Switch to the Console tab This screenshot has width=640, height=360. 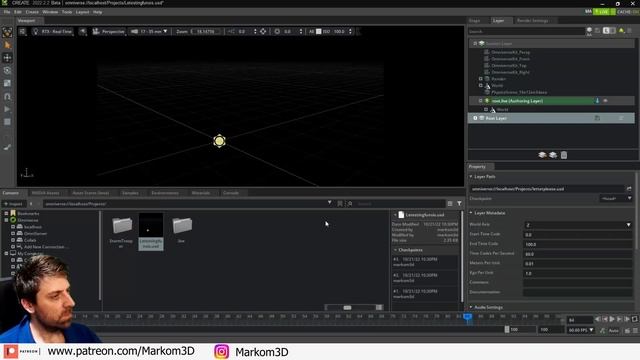231,193
